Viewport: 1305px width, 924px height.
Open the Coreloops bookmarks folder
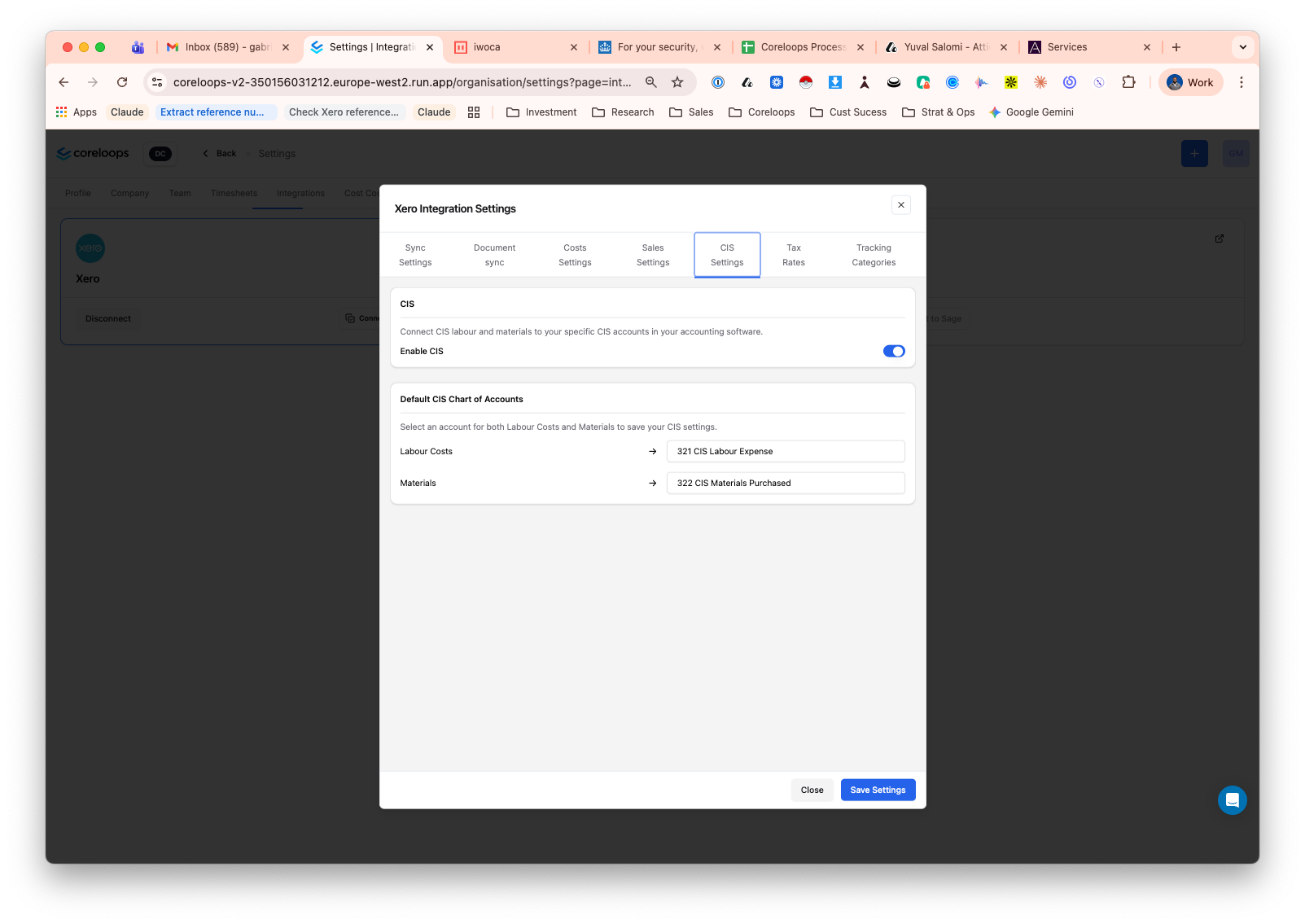[x=762, y=112]
